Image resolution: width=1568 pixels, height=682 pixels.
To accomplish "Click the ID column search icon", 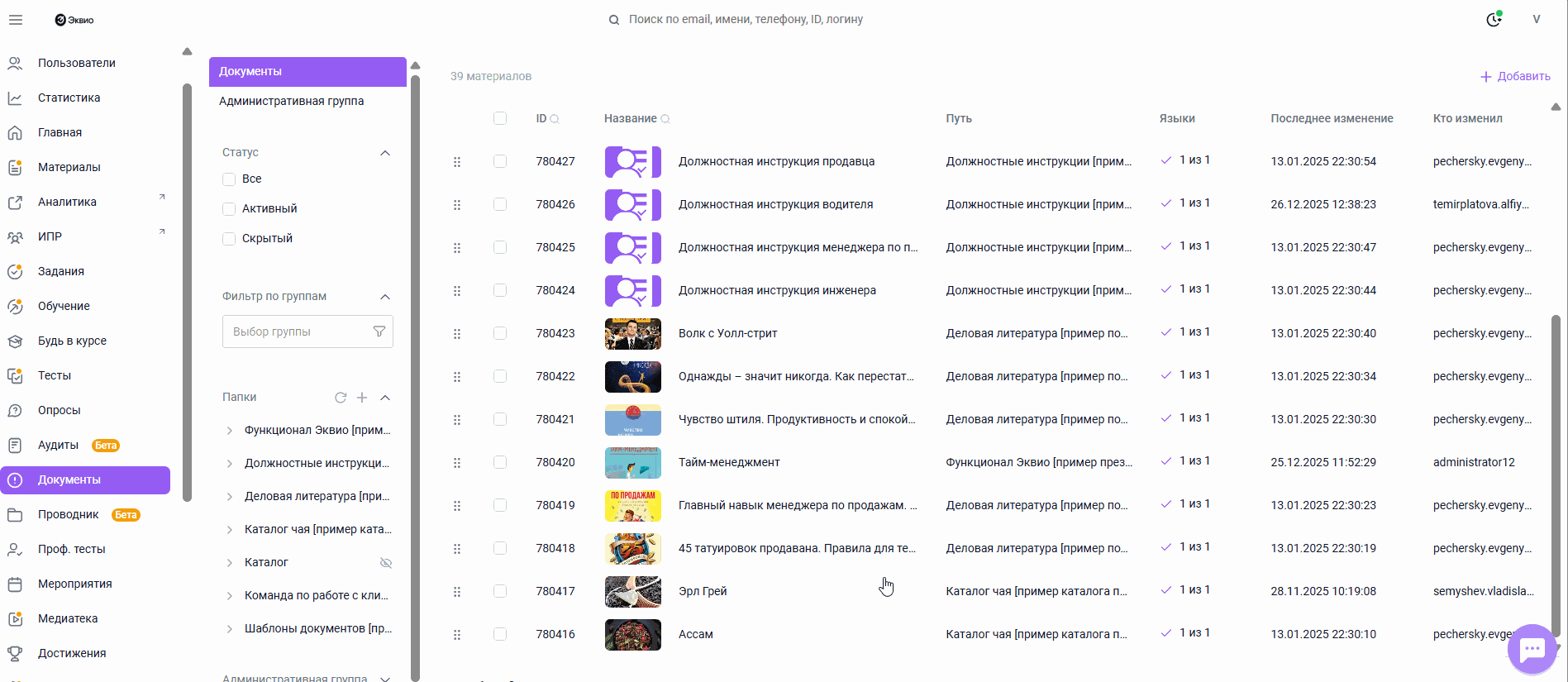I will coord(555,119).
